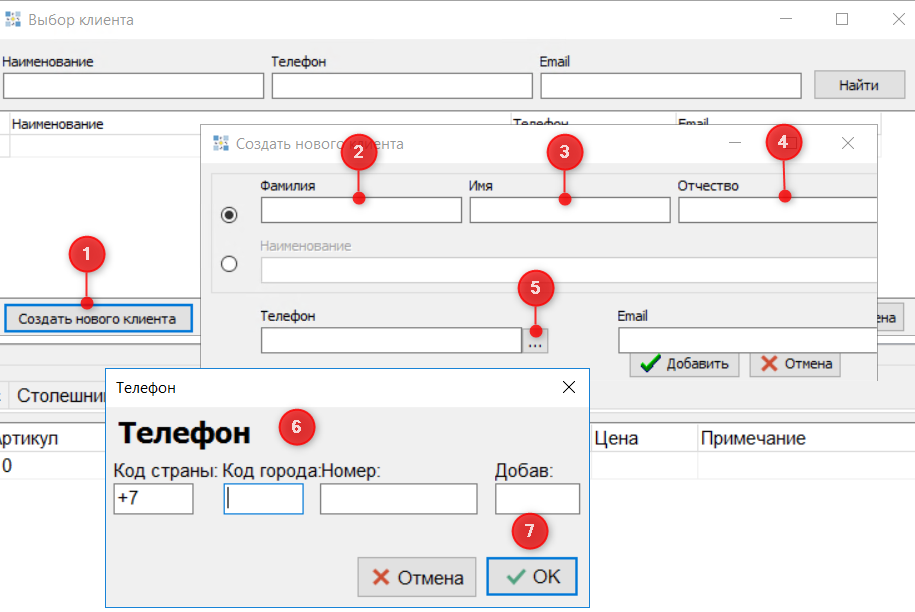Cancel the Телефон dialog with Отмена

click(x=417, y=577)
